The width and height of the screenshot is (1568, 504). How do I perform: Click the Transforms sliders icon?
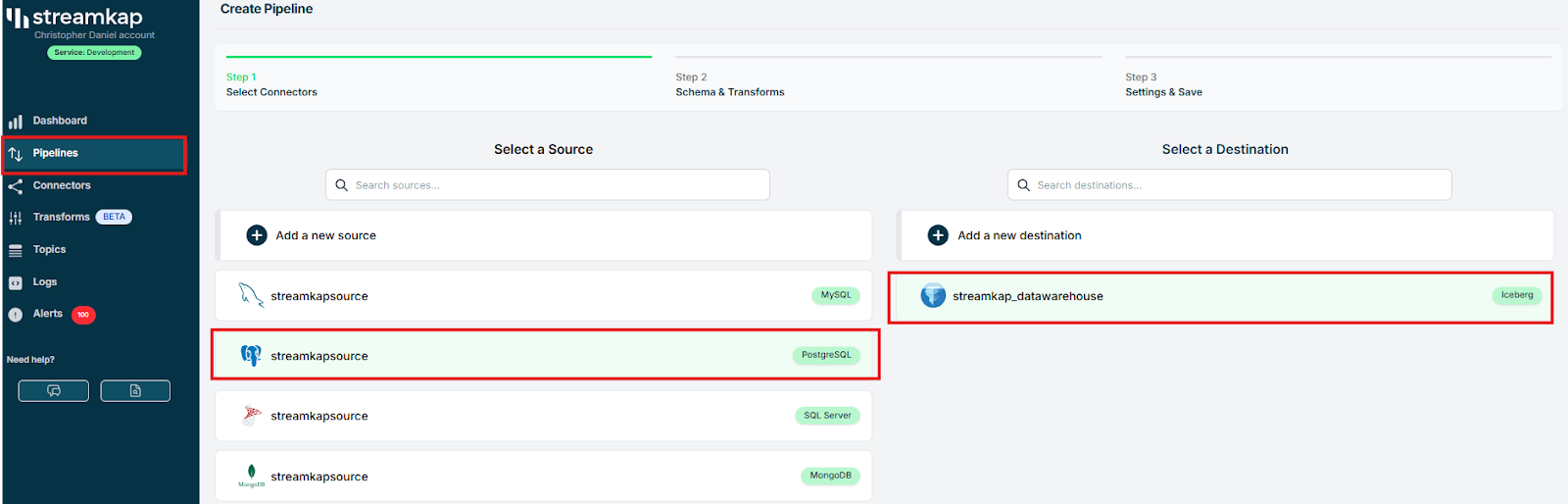tap(16, 218)
